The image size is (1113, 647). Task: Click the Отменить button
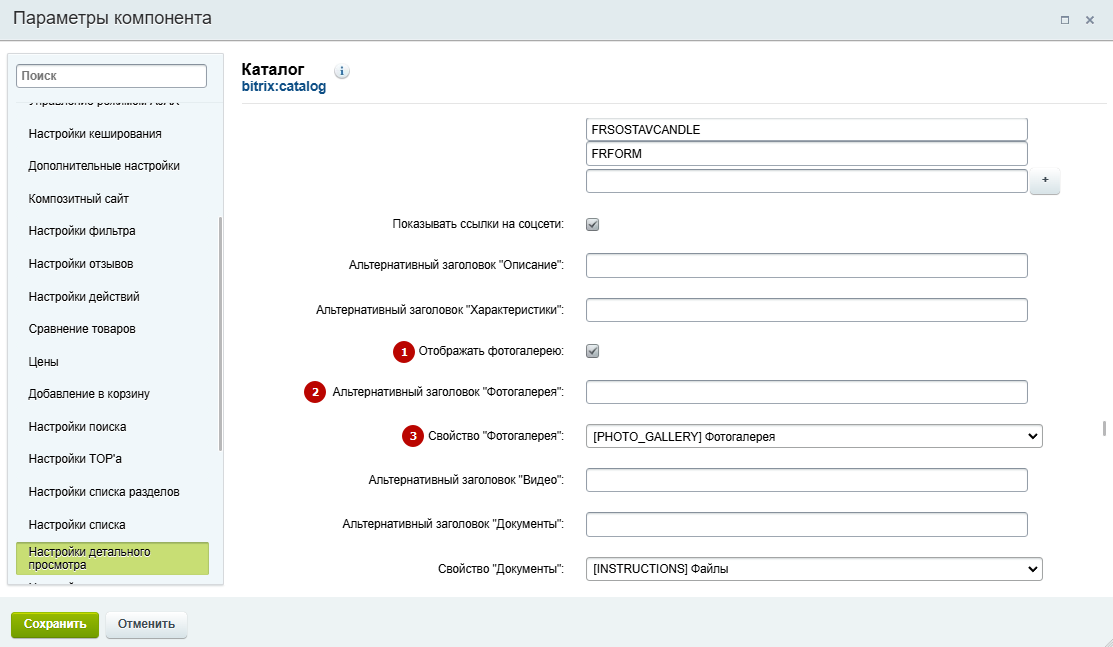pyautogui.click(x=146, y=624)
